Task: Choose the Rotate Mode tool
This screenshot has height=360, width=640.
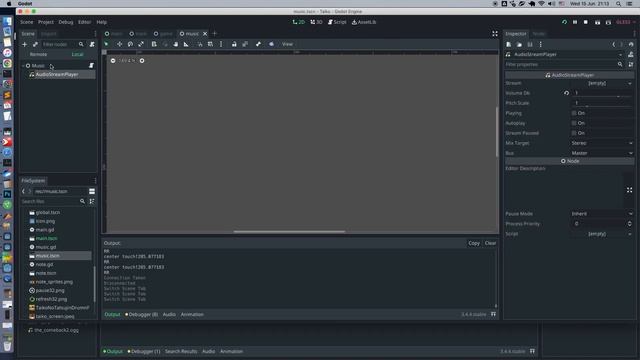Action: pyautogui.click(x=130, y=44)
